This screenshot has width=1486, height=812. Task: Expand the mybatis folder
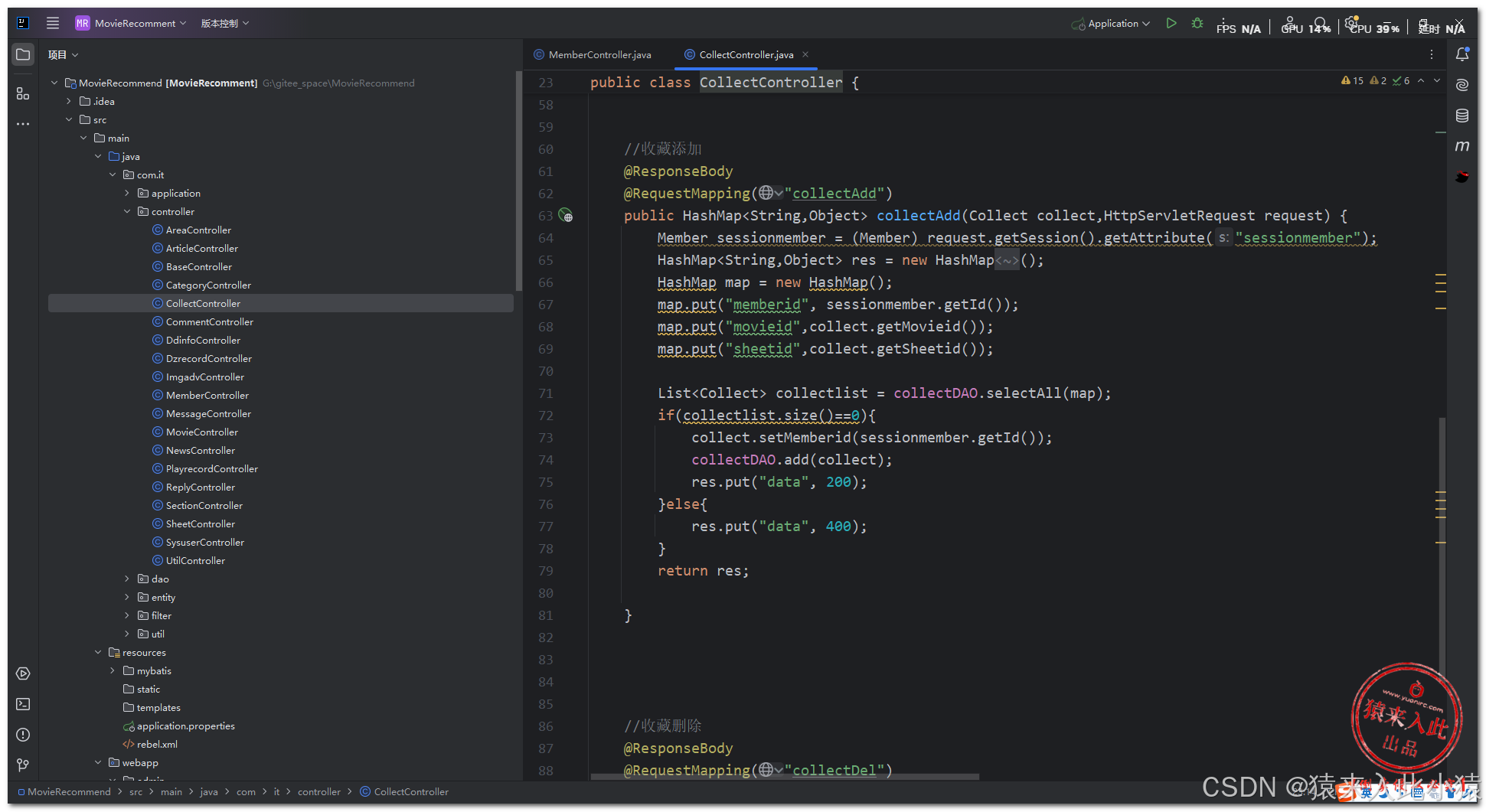113,670
